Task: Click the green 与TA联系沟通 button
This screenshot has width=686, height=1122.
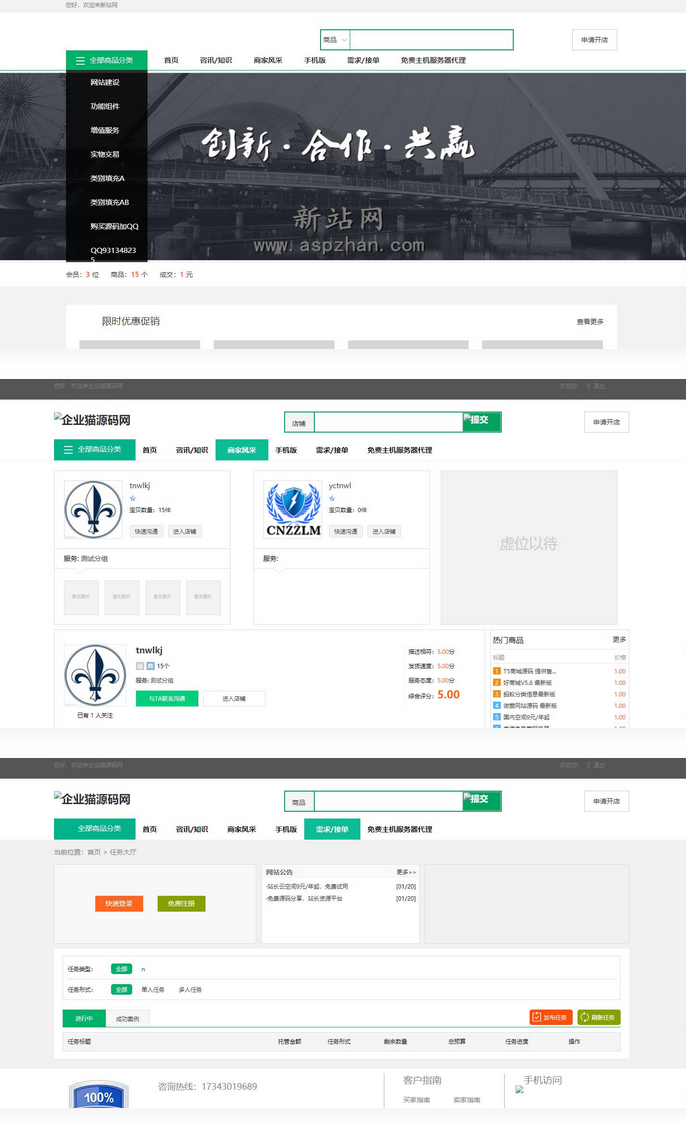Action: click(167, 699)
